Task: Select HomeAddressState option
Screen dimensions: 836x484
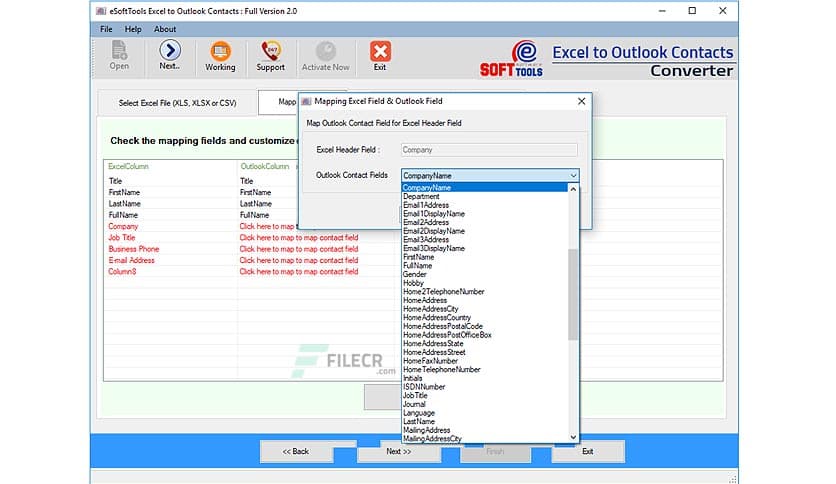Action: (484, 343)
